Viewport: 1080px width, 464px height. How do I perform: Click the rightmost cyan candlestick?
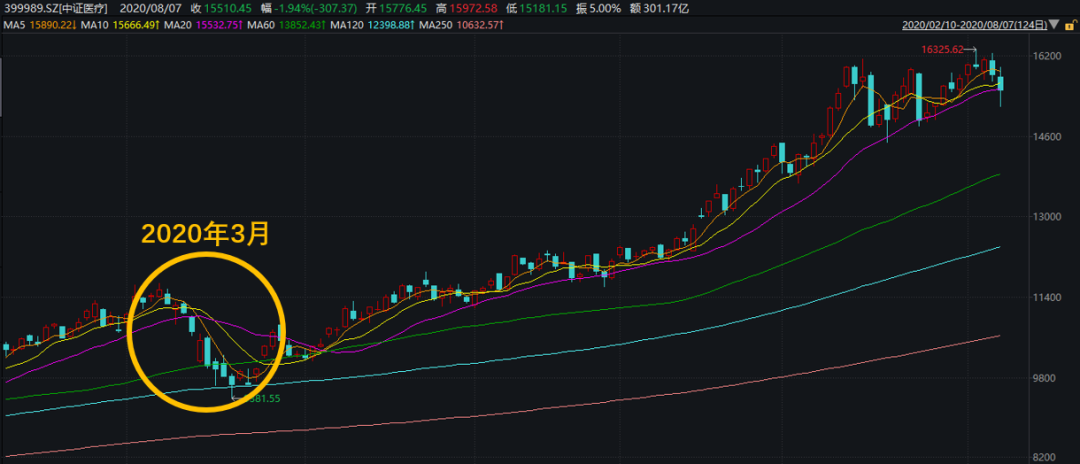click(x=1000, y=84)
